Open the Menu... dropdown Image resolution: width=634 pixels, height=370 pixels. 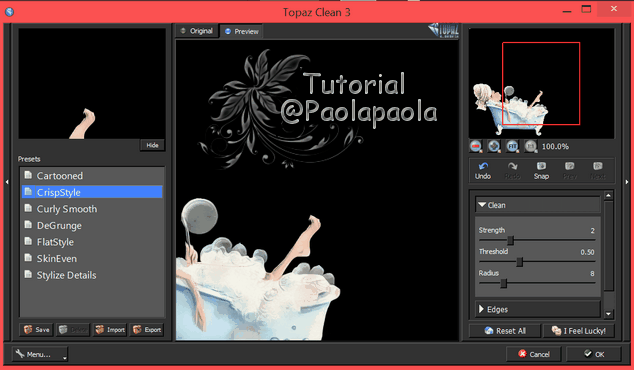point(40,354)
